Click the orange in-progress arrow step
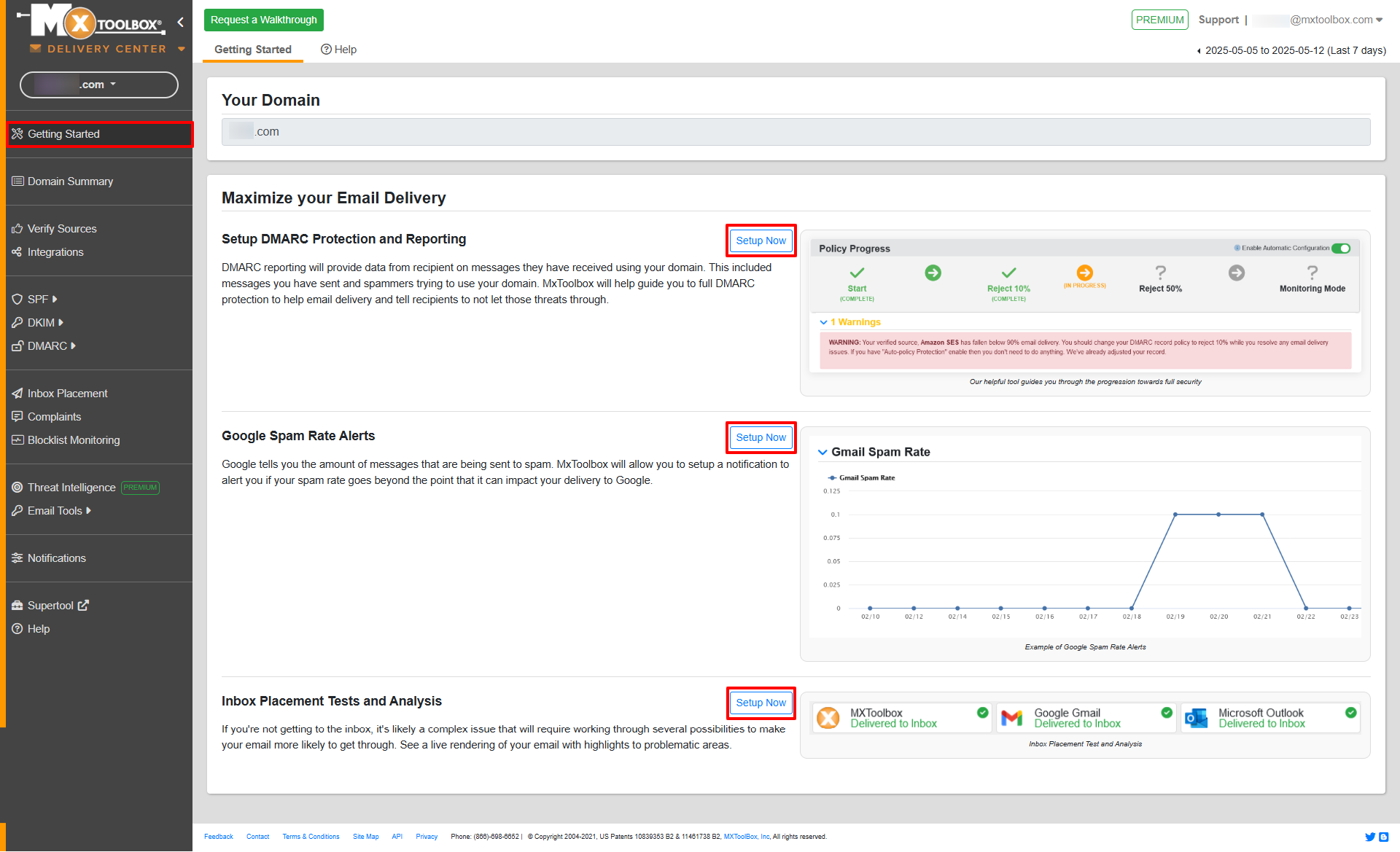 (1084, 273)
